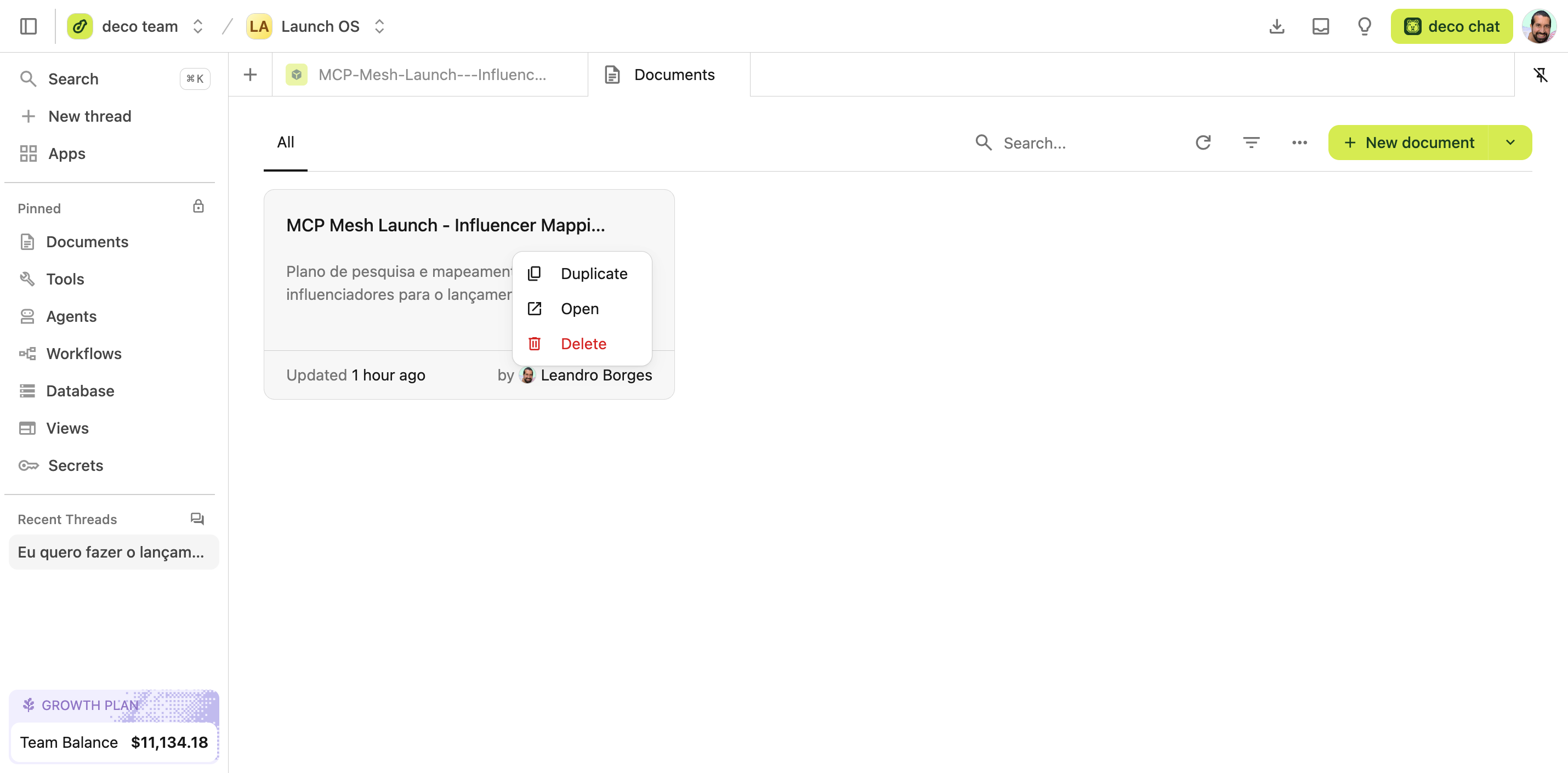Toggle the sidebar with the panel icon
This screenshot has height=773, width=1568.
point(28,26)
